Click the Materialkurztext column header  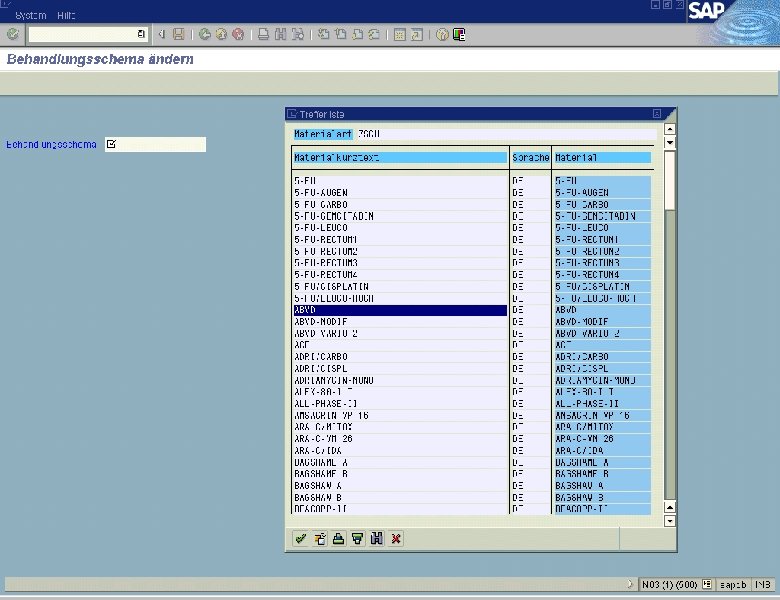click(400, 158)
